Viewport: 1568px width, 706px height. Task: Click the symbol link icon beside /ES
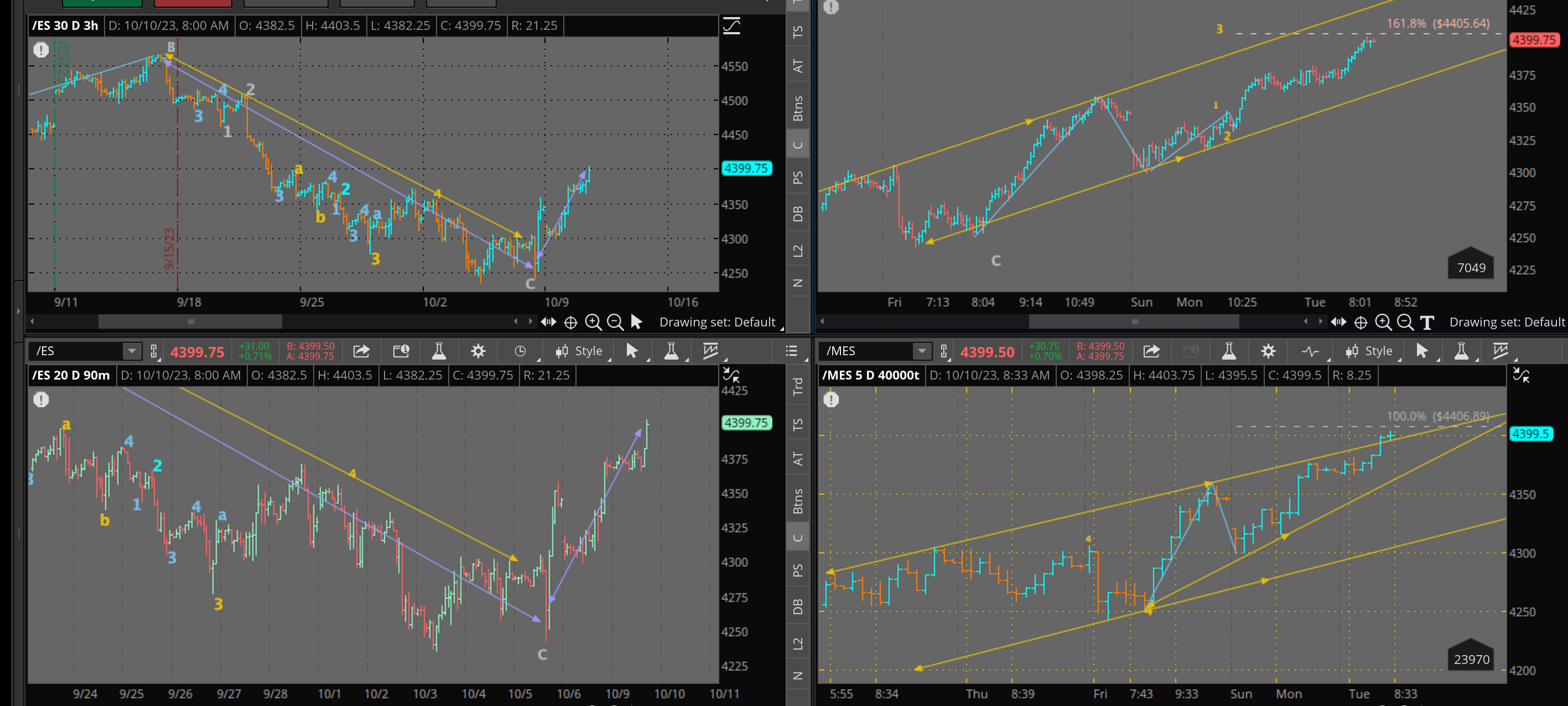[x=153, y=352]
